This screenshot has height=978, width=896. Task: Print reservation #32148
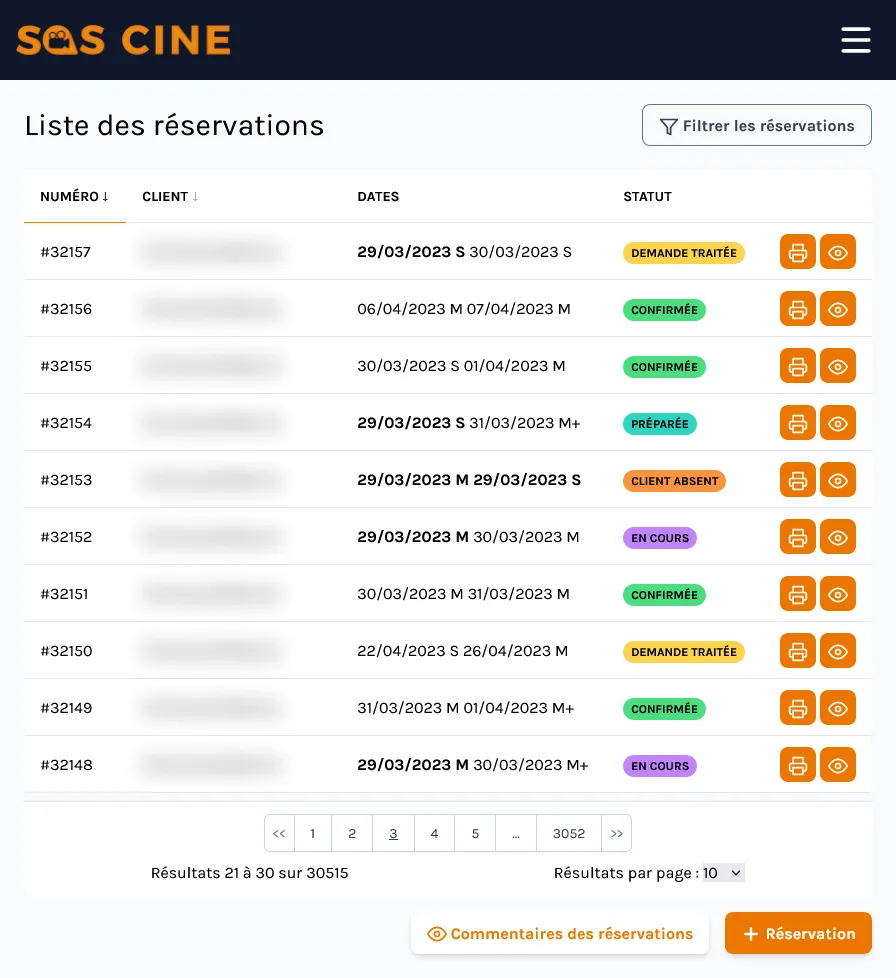coord(797,765)
